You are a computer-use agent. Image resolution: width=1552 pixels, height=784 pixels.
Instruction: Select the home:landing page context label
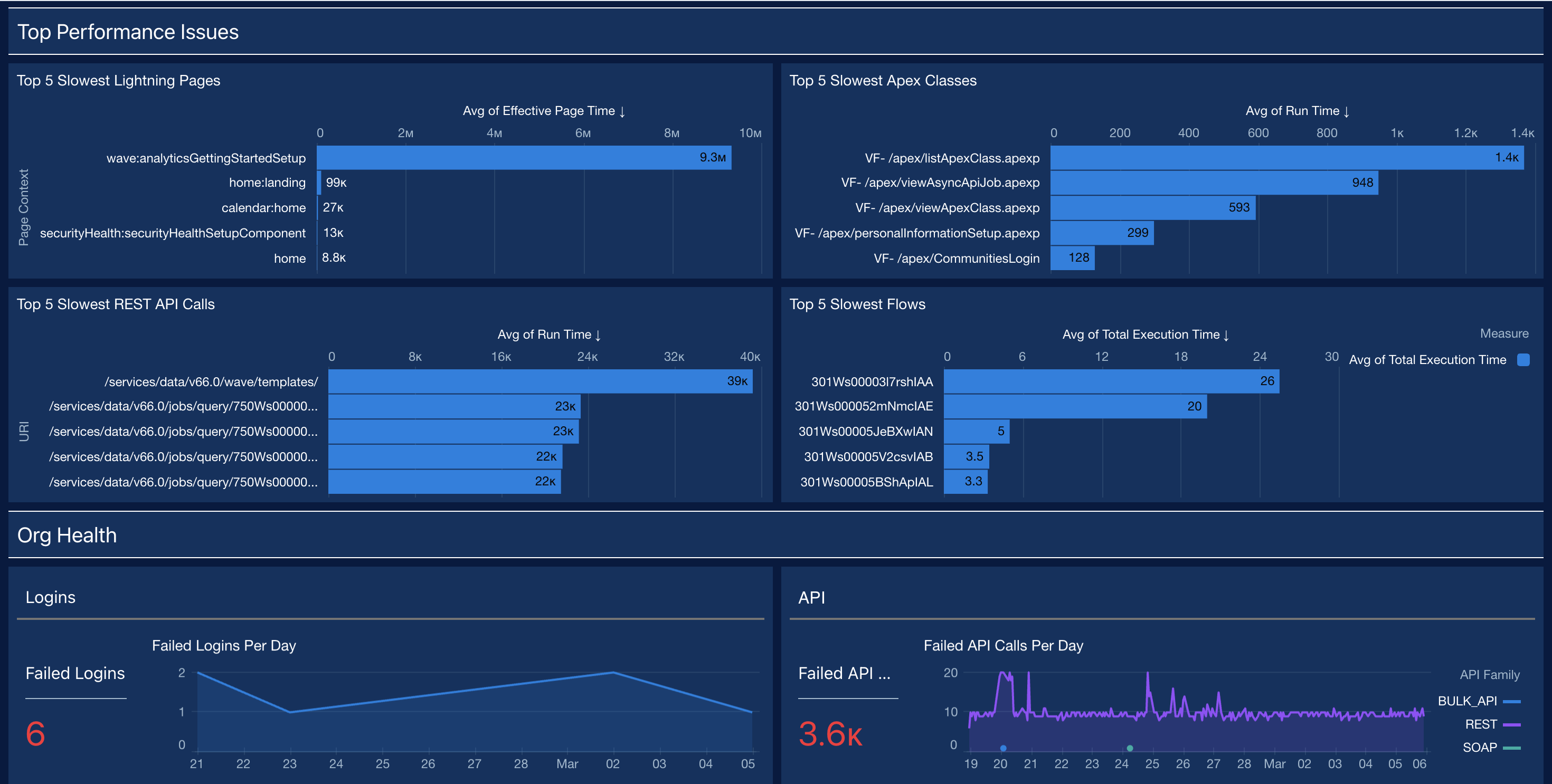pyautogui.click(x=267, y=183)
